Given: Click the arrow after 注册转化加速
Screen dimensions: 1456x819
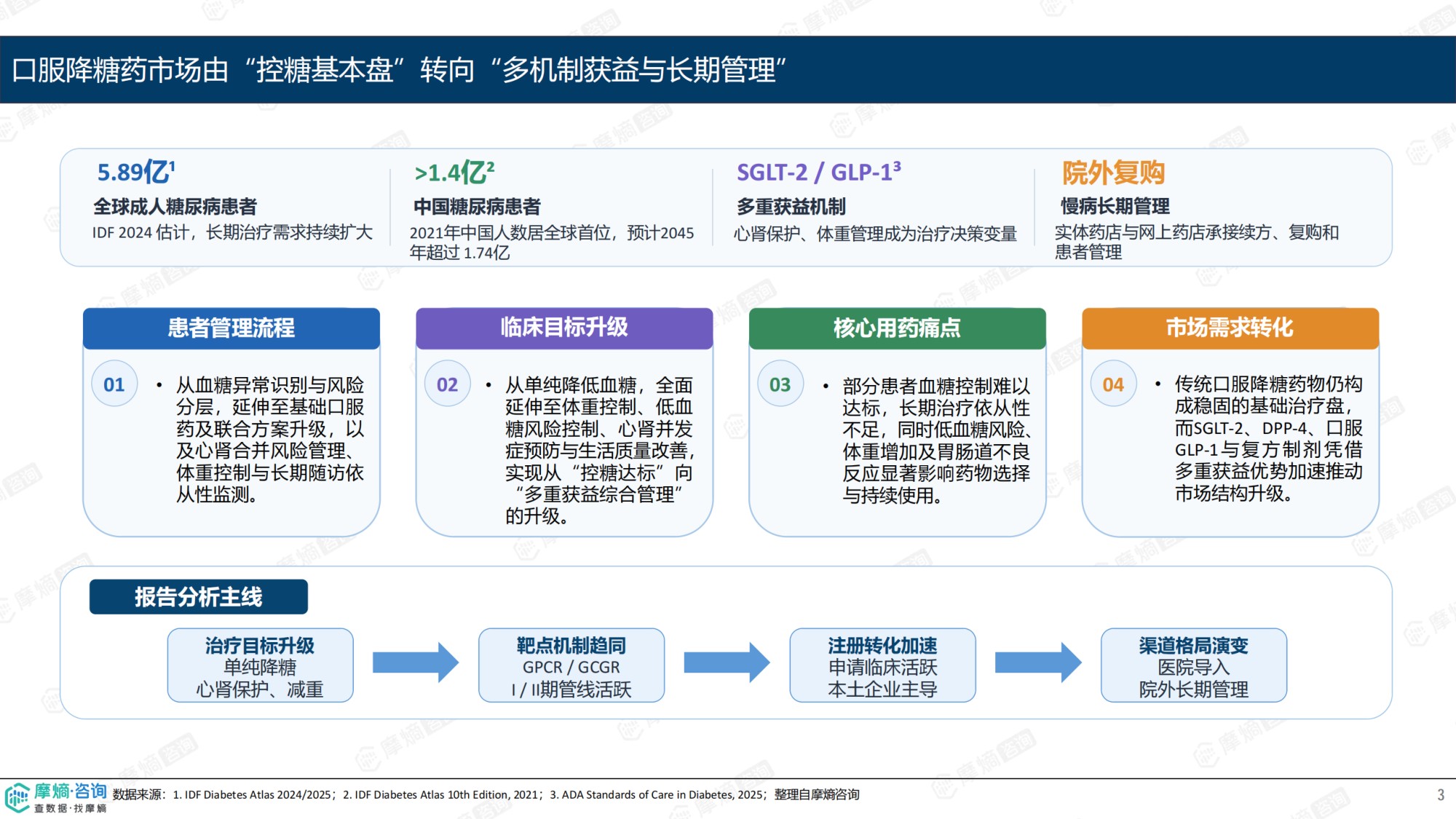Looking at the screenshot, I should pyautogui.click(x=1038, y=662).
